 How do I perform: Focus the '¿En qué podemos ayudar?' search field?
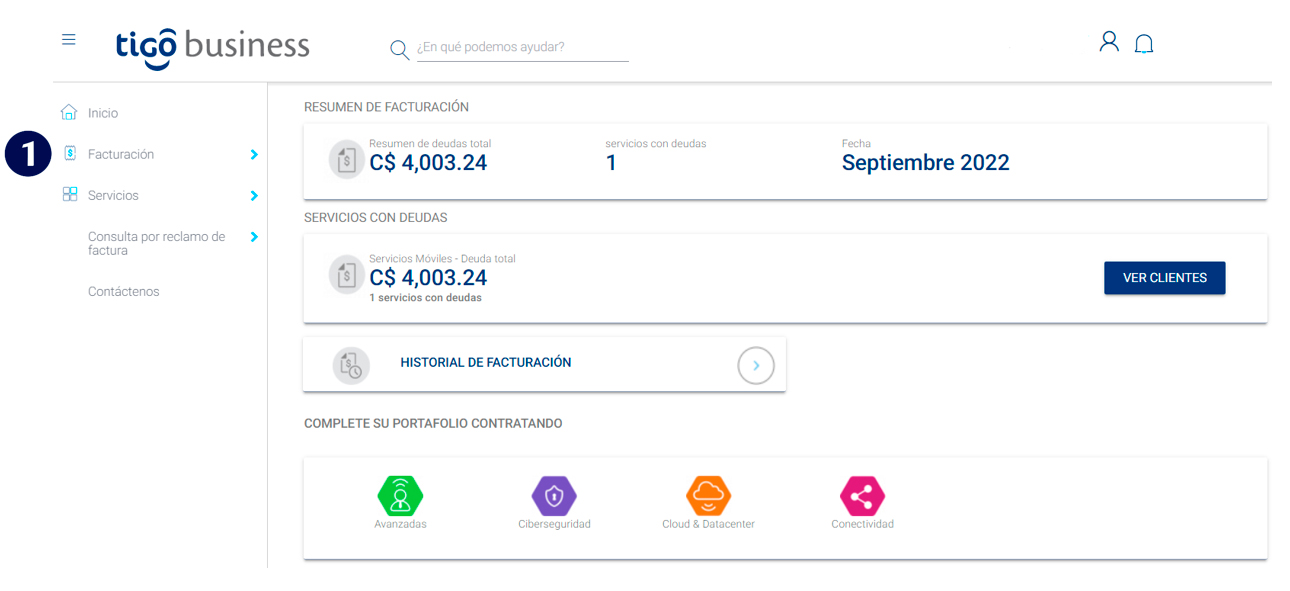click(x=523, y=47)
